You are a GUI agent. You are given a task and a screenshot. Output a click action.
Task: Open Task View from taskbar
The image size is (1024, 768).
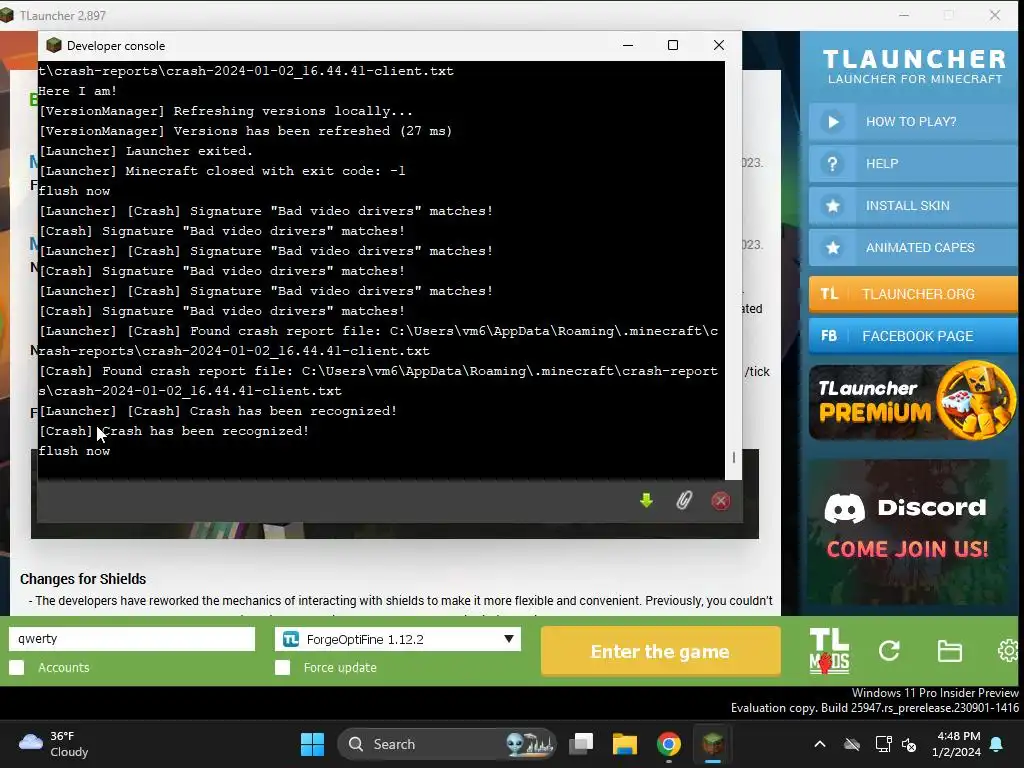coord(581,744)
